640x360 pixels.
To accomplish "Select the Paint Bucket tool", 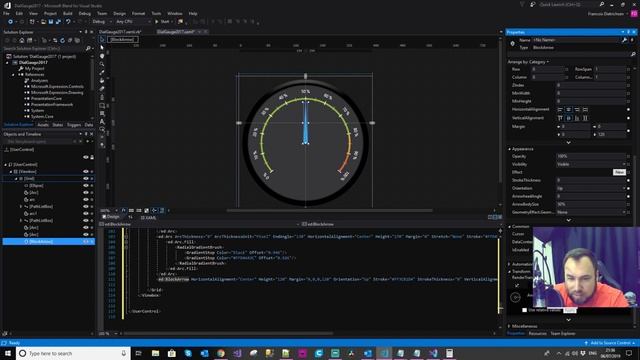I will click(x=102, y=80).
